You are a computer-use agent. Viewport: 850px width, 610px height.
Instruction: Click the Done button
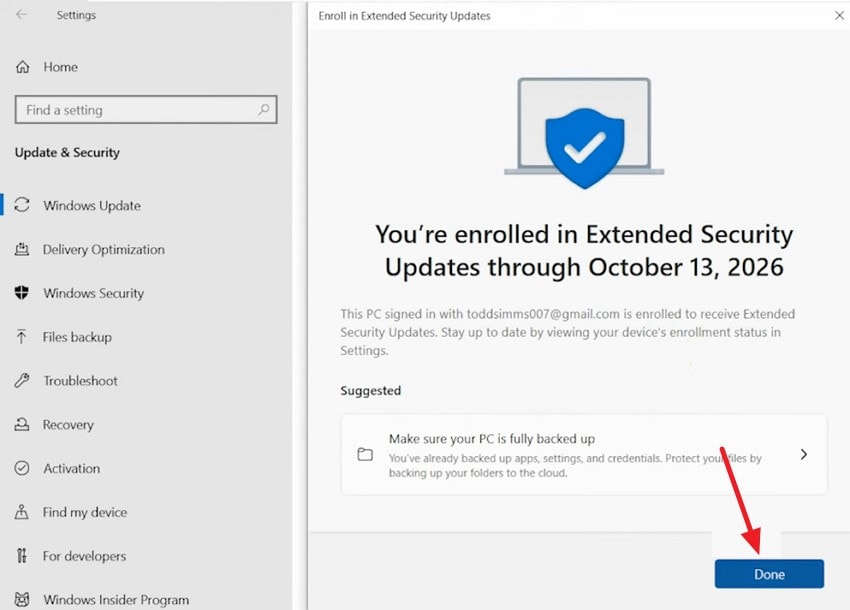point(769,574)
